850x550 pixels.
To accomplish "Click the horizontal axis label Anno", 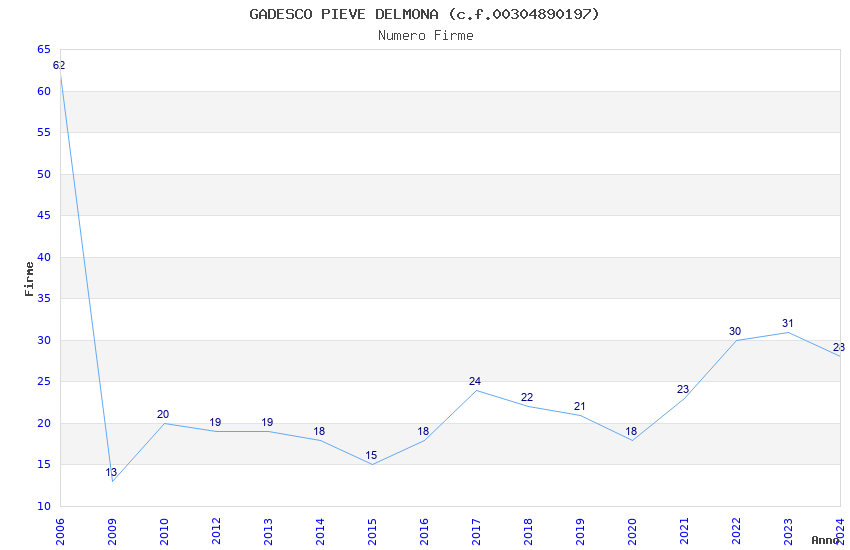I will point(825,540).
